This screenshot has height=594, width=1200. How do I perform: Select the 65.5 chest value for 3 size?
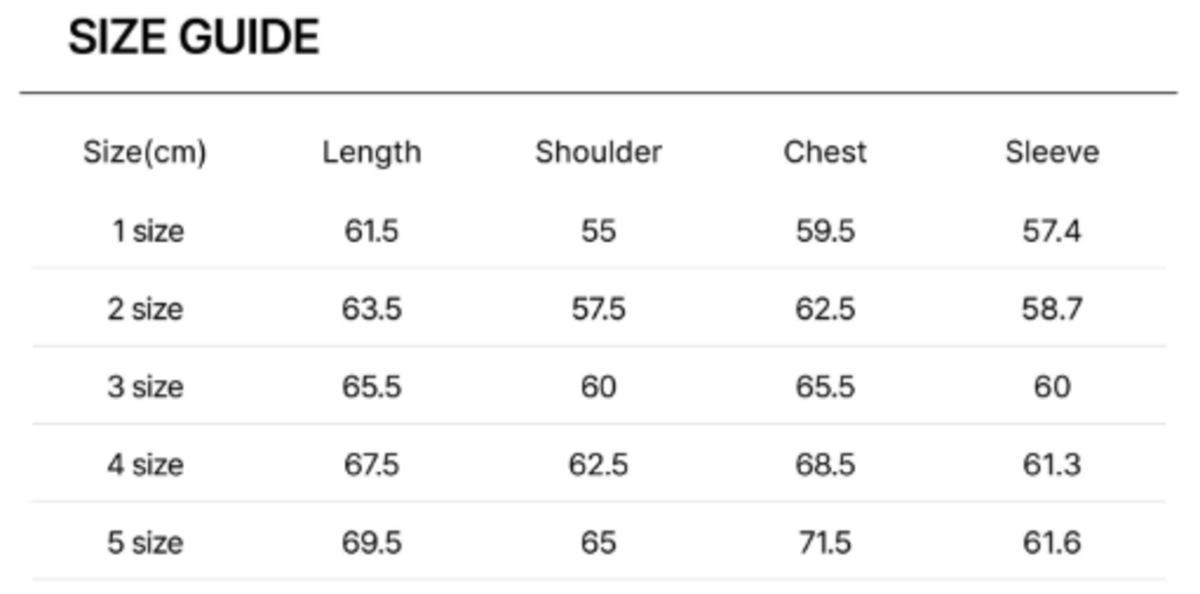point(825,387)
